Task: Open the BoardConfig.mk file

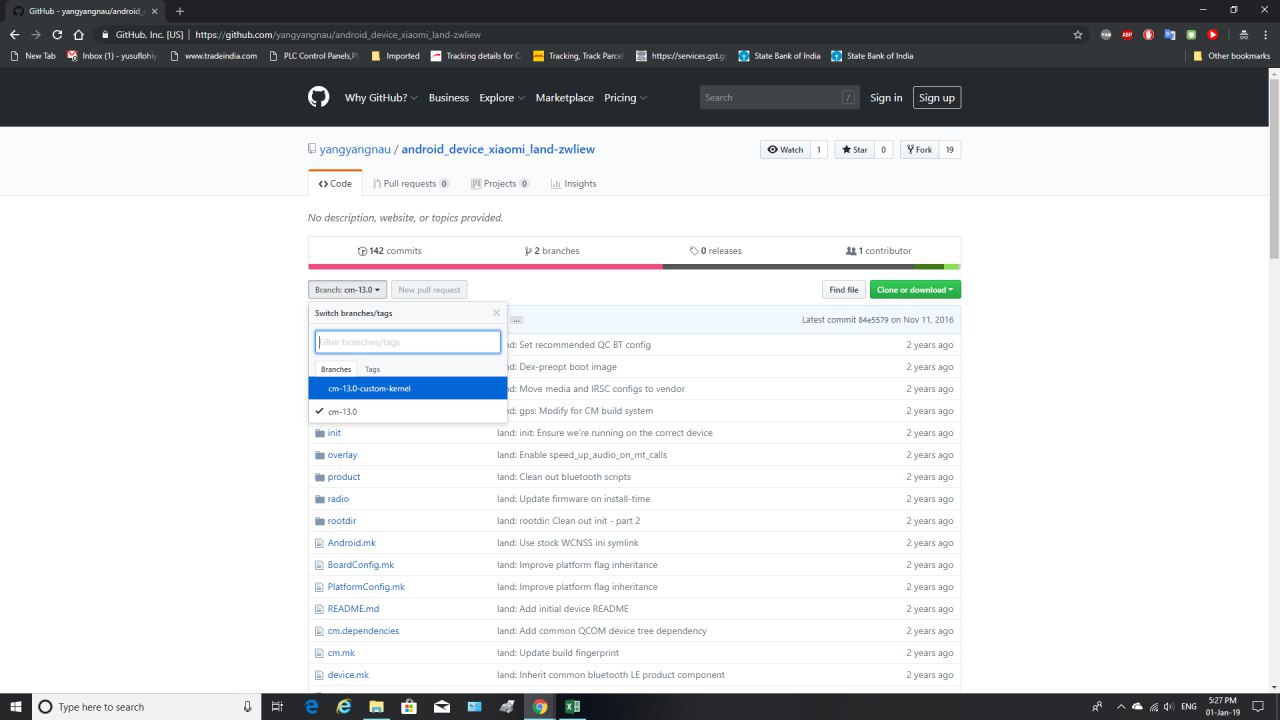Action: click(x=361, y=565)
